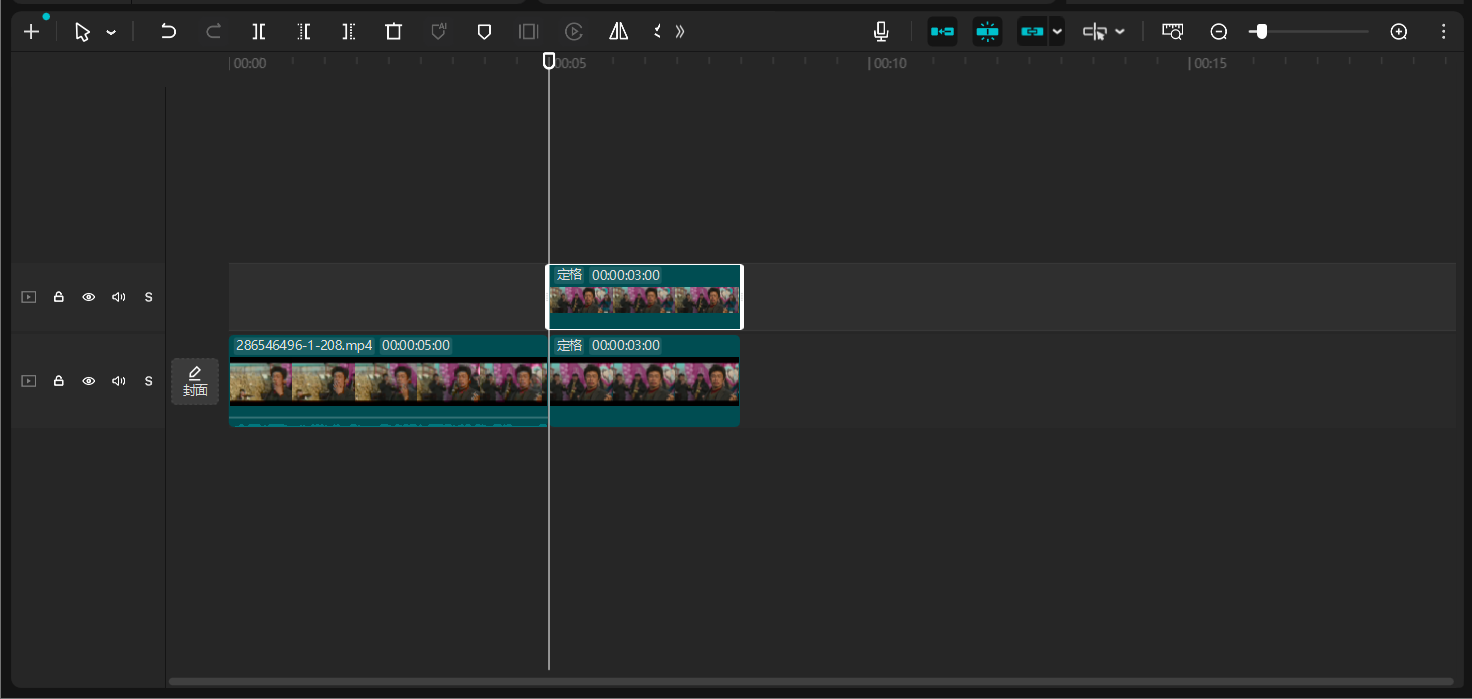
Task: Hide the upper track with eye icon
Action: [x=89, y=297]
